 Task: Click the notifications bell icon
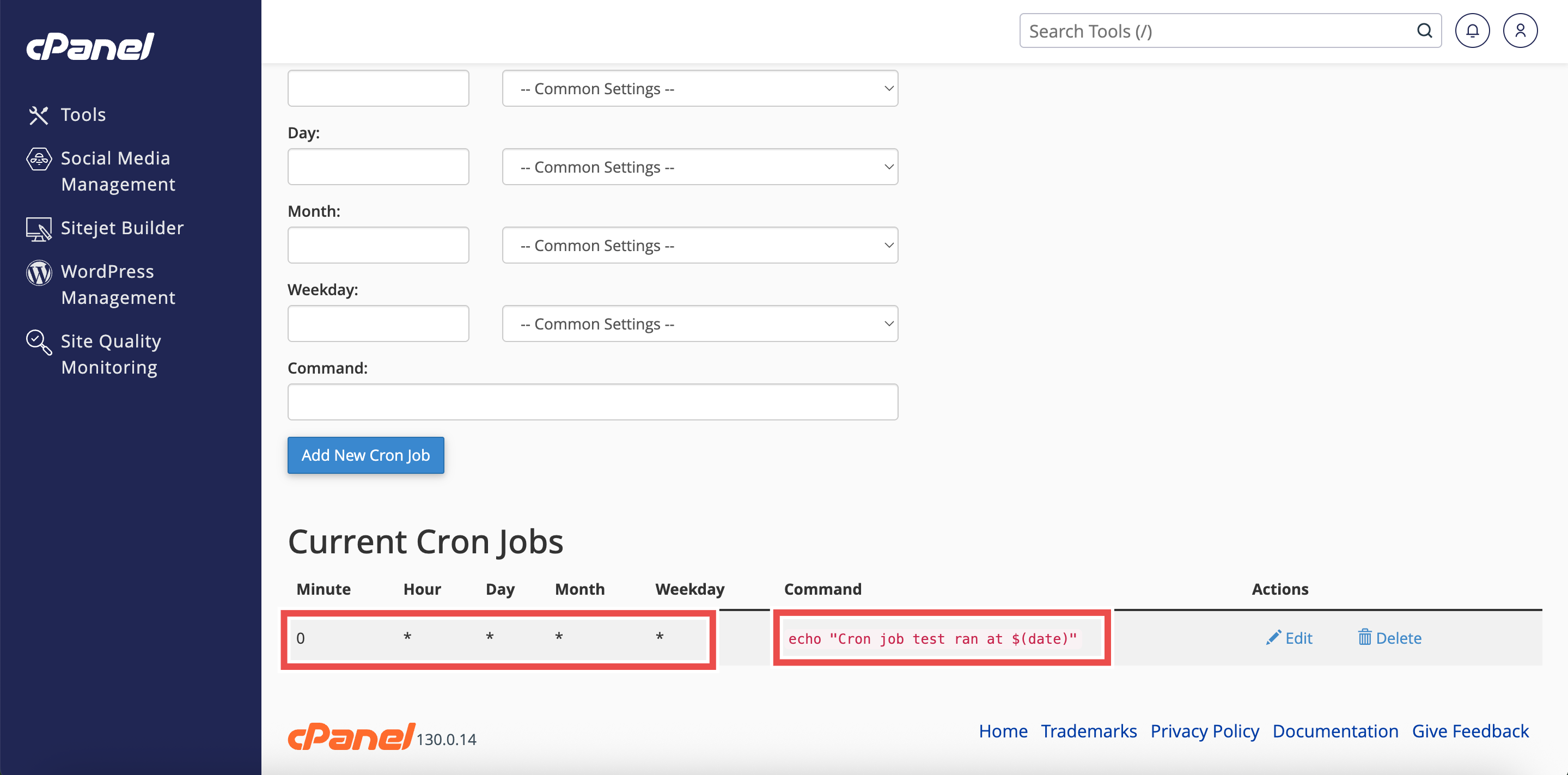click(1472, 30)
